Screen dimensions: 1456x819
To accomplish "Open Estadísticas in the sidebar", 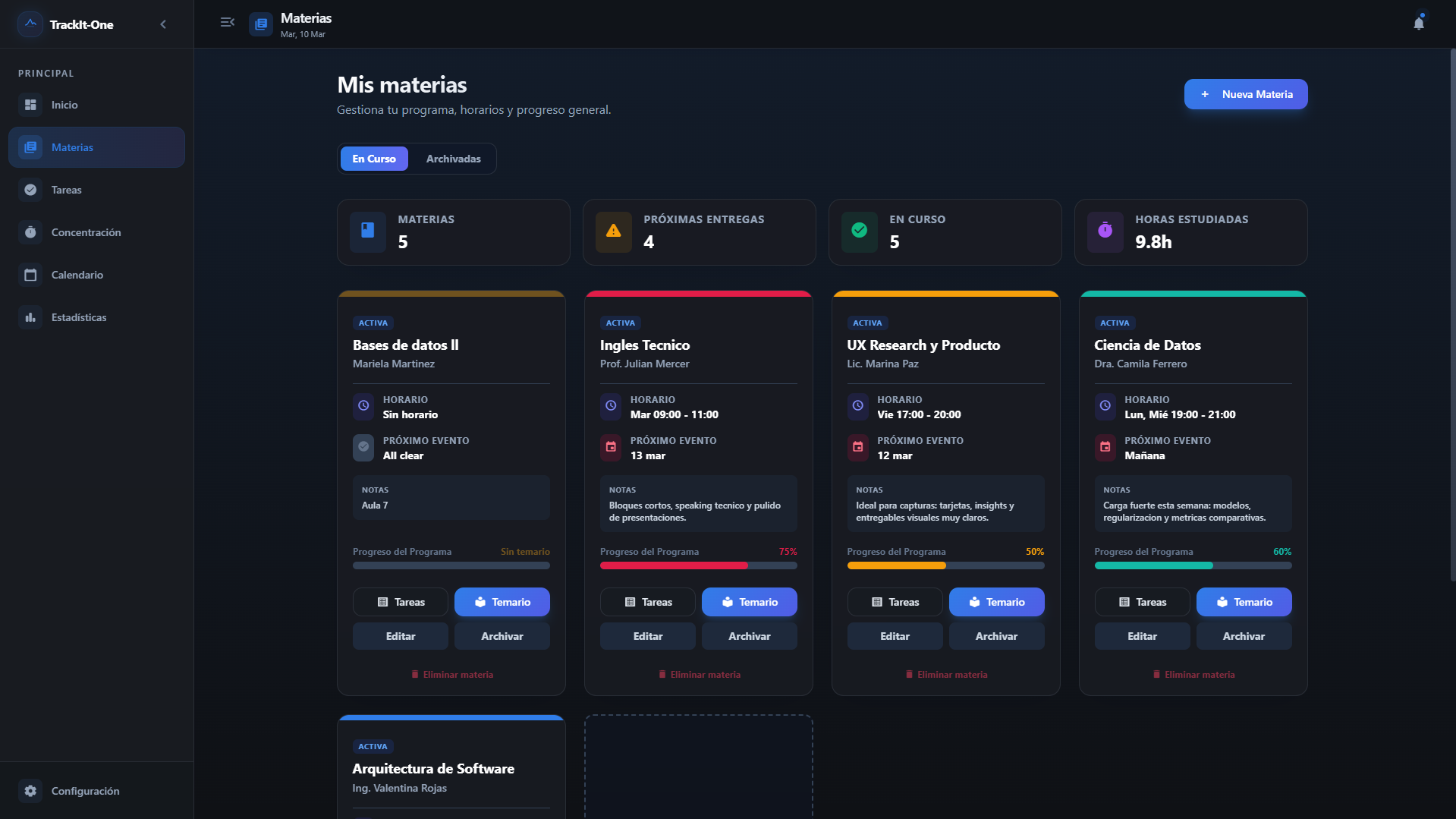I will pos(96,317).
